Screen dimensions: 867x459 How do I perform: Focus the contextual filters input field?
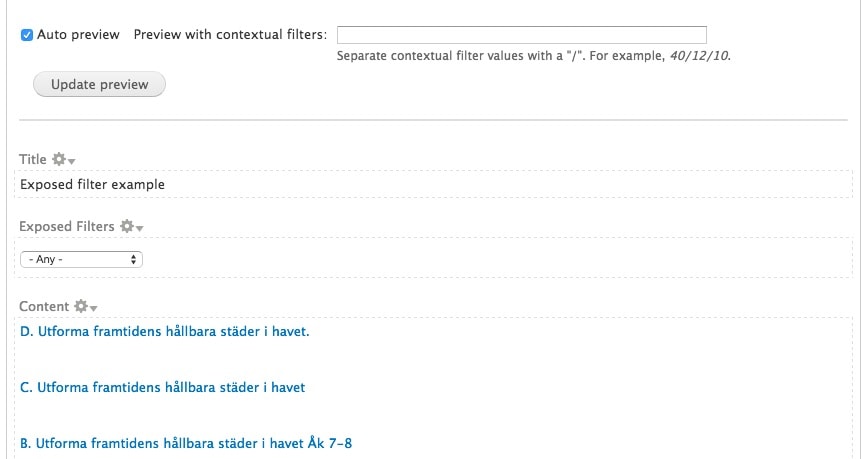tap(521, 35)
